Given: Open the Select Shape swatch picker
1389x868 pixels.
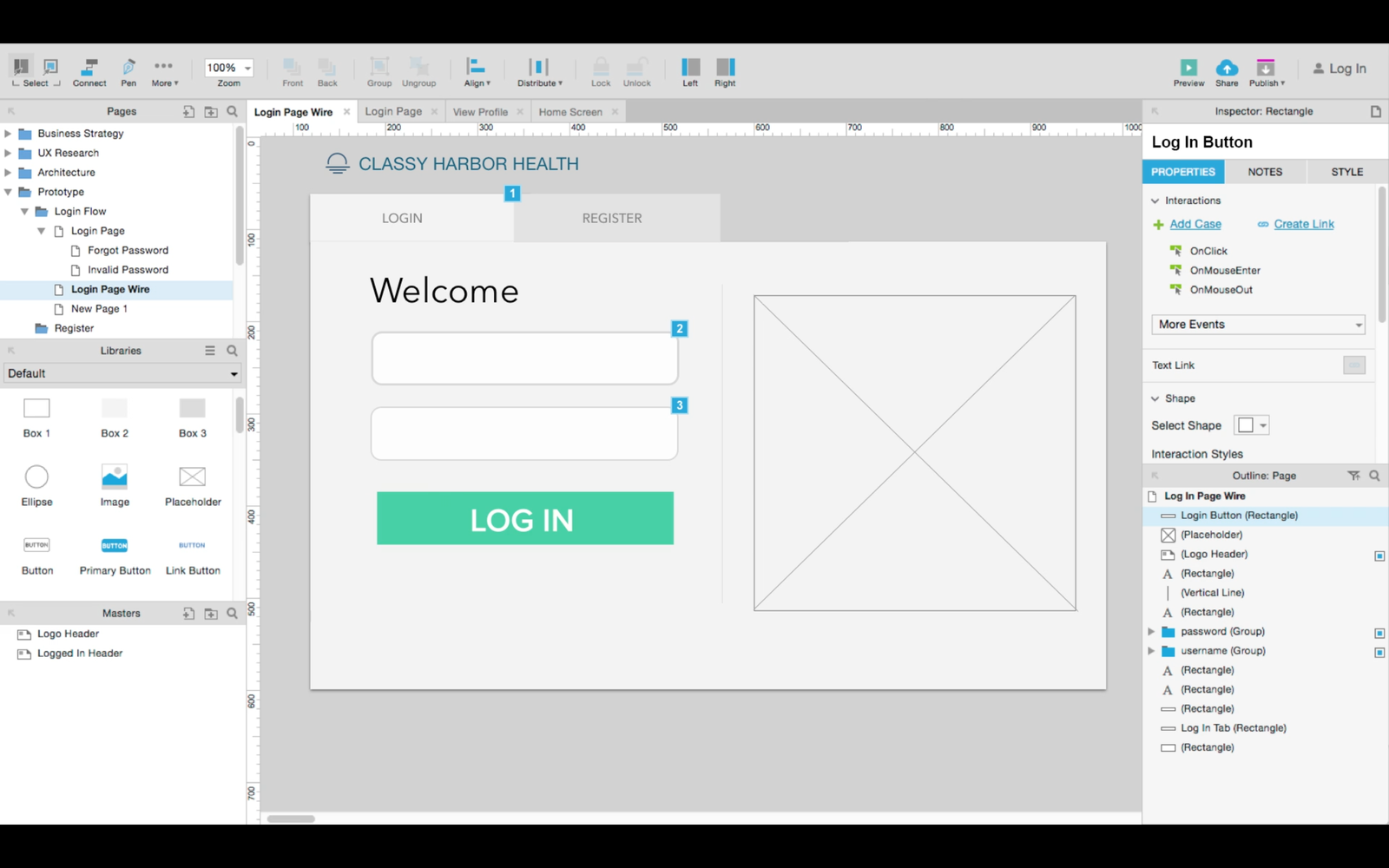Looking at the screenshot, I should point(1252,425).
